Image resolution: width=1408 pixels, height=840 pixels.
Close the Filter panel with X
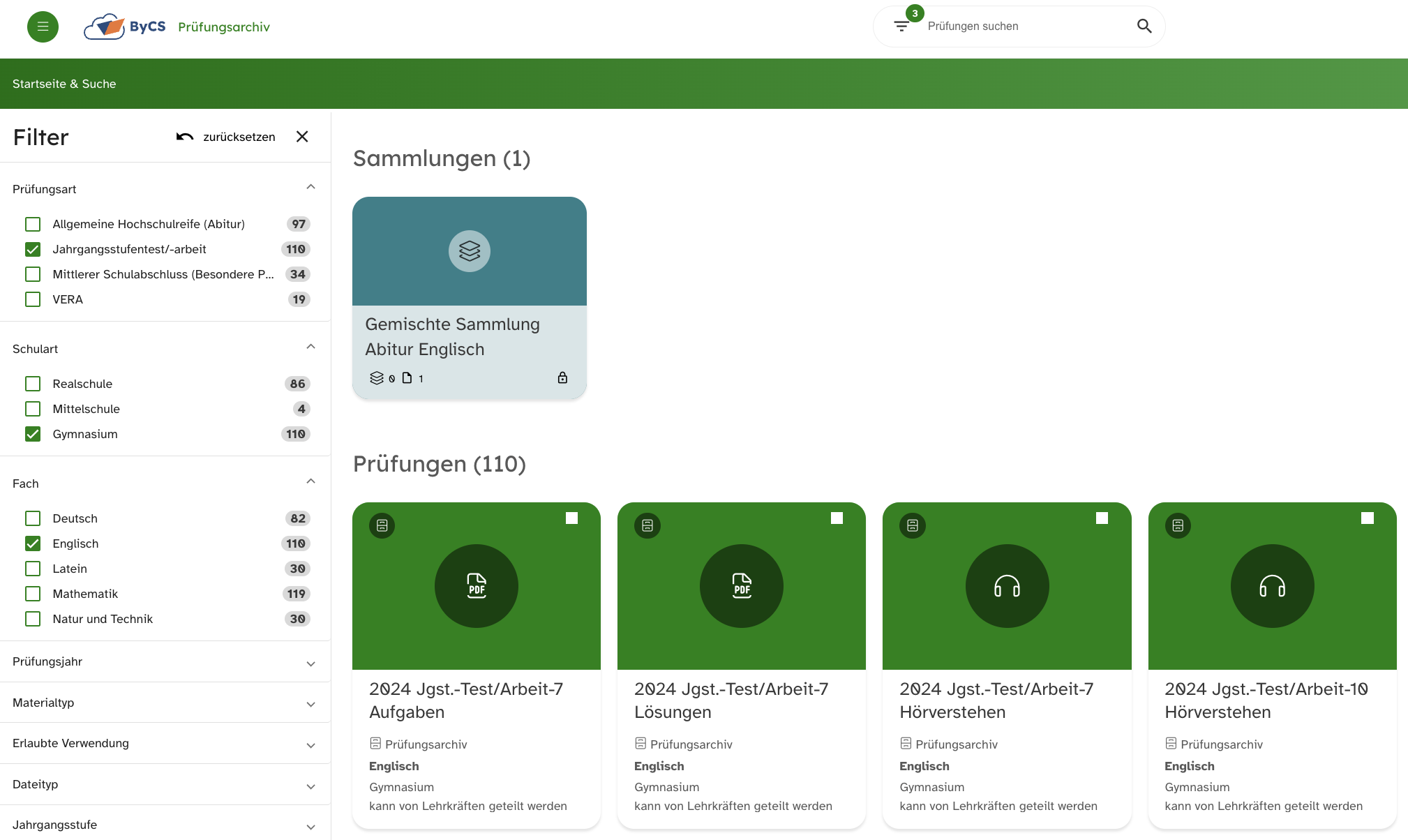[302, 137]
